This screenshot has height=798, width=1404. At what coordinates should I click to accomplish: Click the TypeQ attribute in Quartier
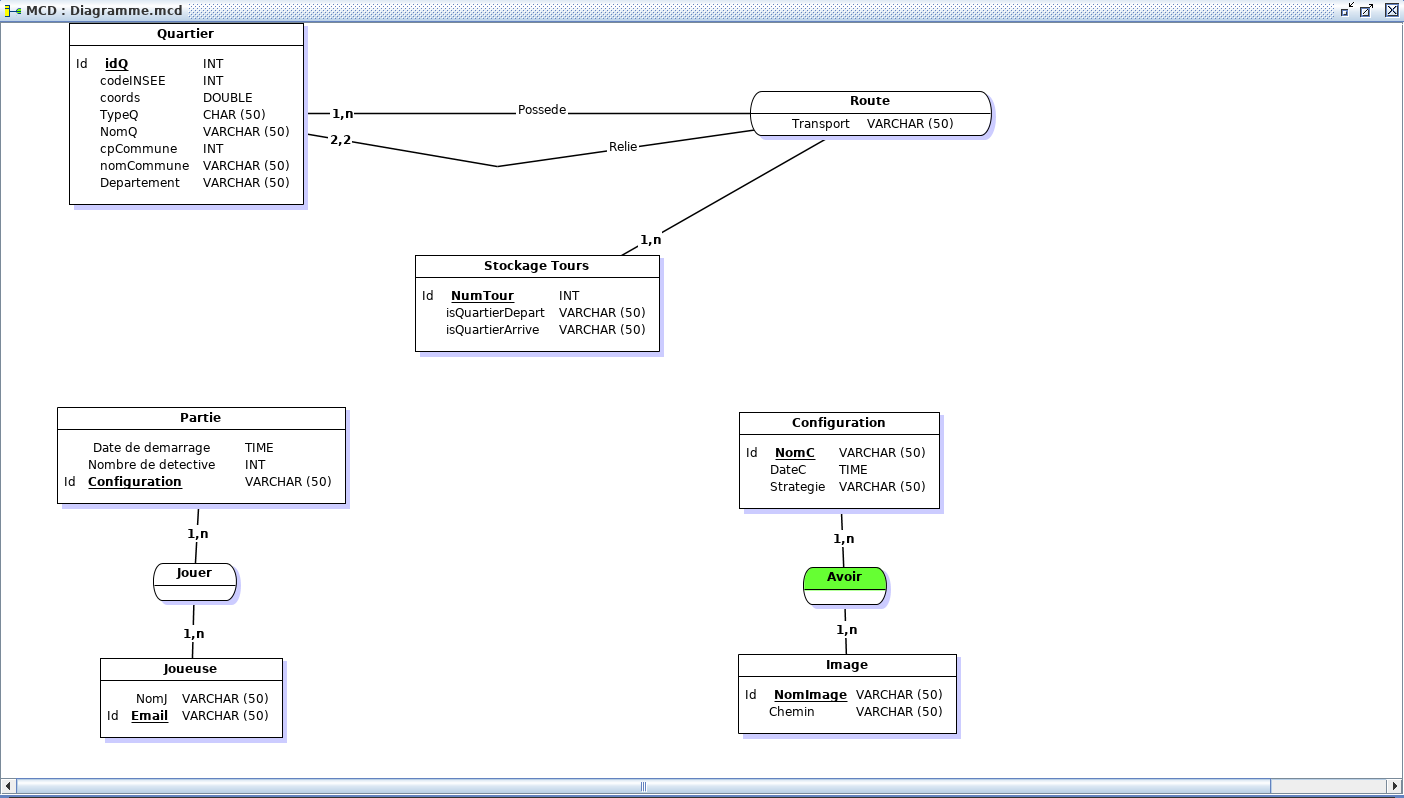[x=119, y=115]
